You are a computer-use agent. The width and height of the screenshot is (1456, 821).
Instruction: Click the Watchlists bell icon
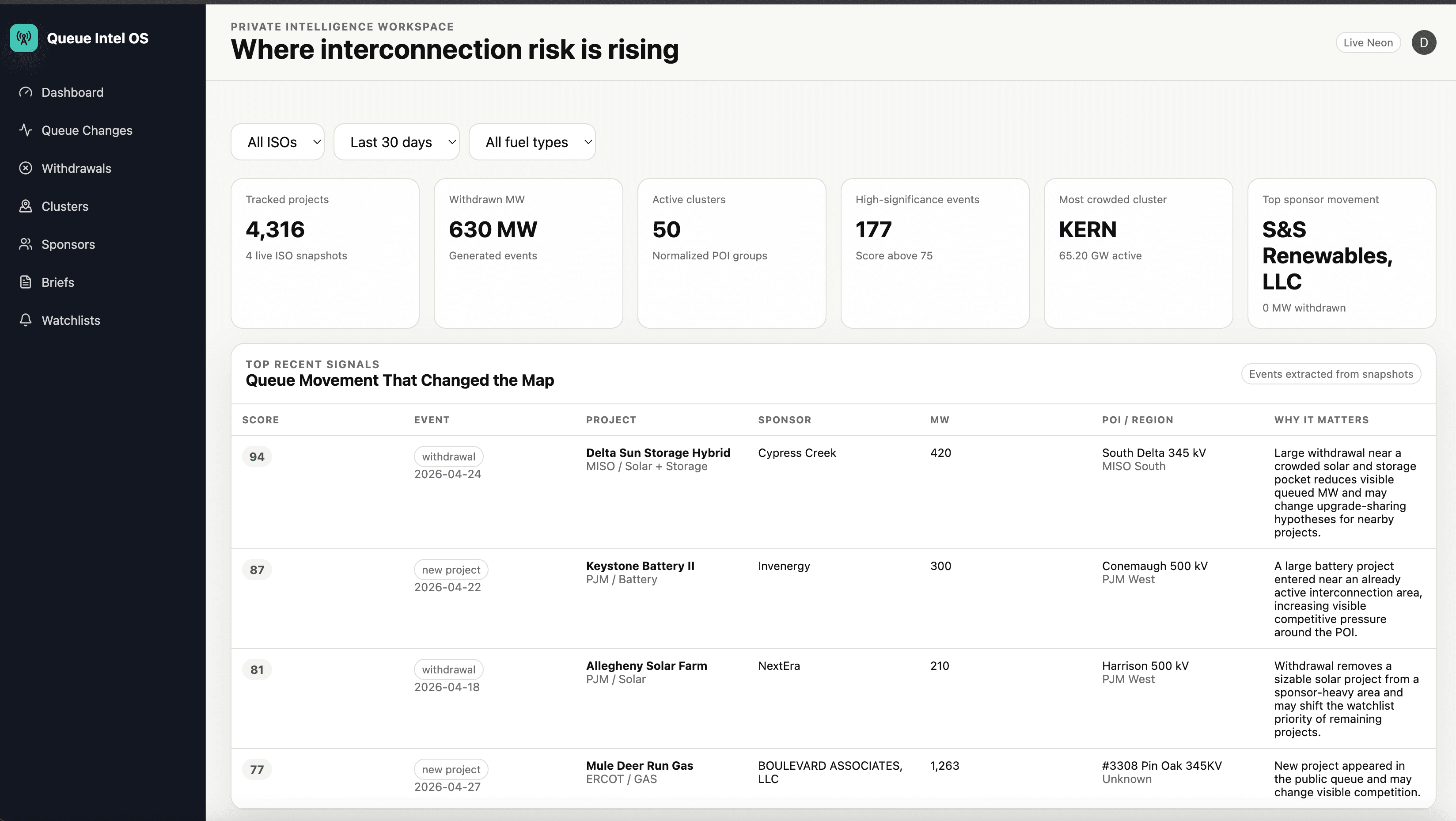point(26,319)
